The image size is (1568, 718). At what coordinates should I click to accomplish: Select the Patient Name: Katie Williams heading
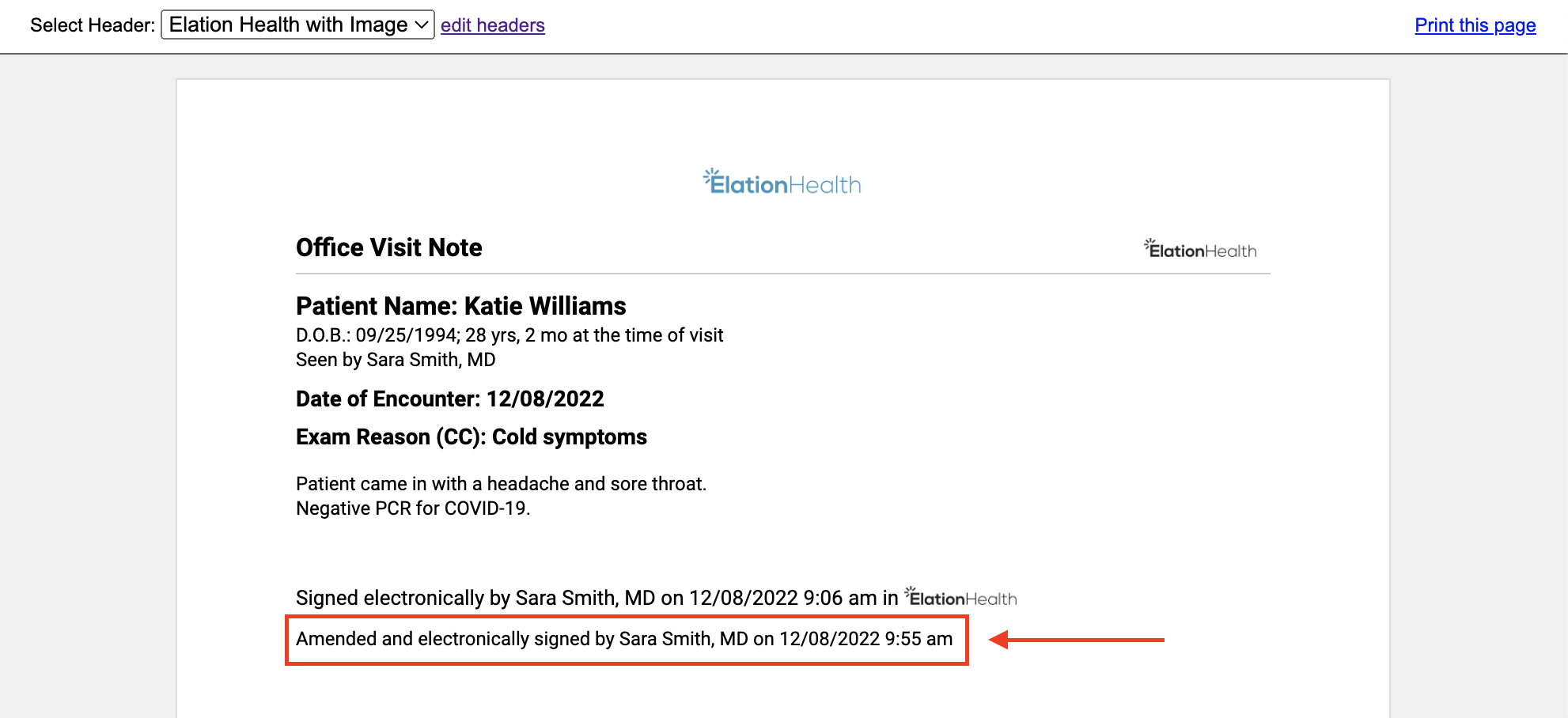(x=460, y=306)
